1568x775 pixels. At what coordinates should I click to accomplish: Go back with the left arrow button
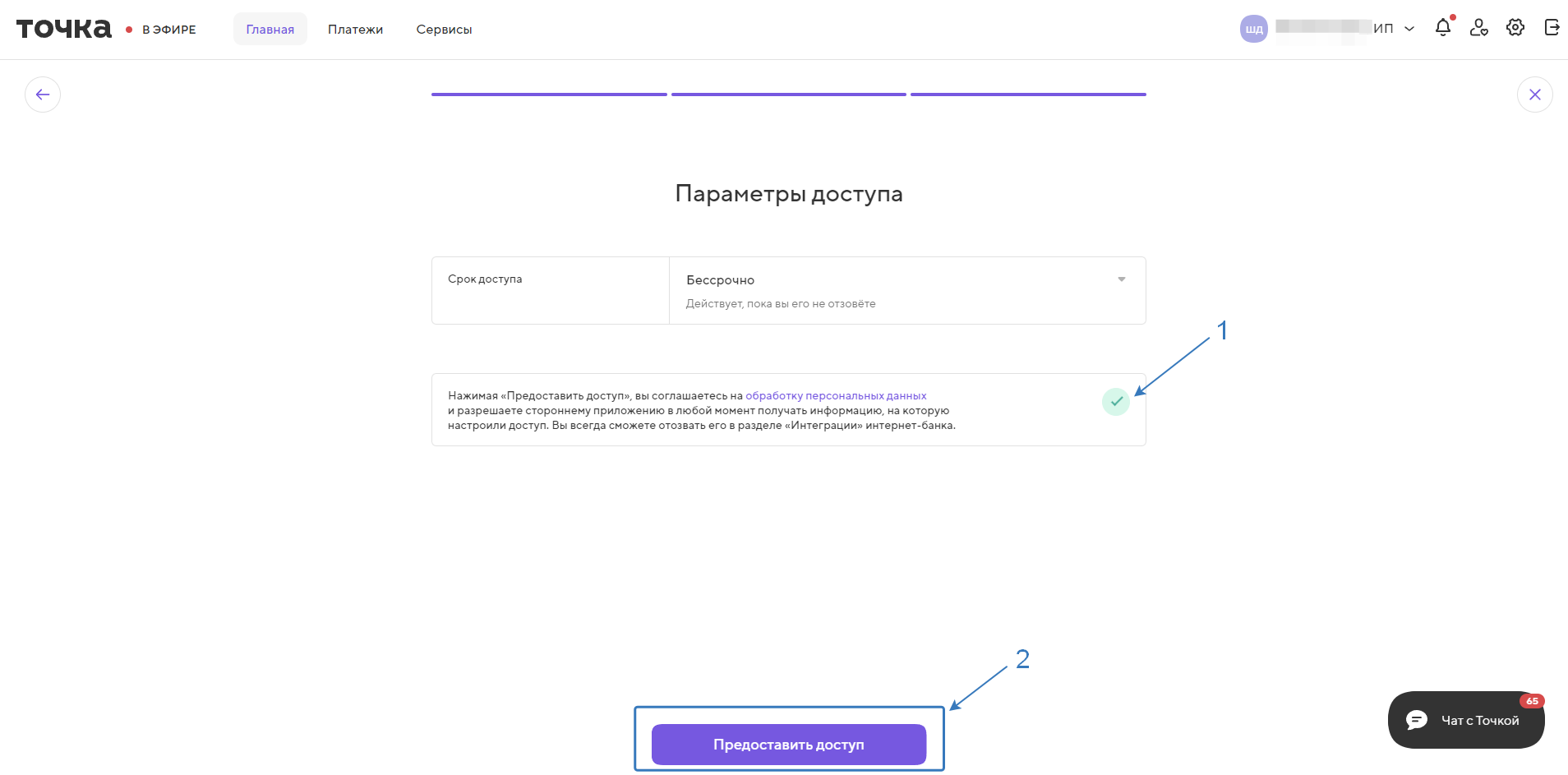pyautogui.click(x=43, y=95)
